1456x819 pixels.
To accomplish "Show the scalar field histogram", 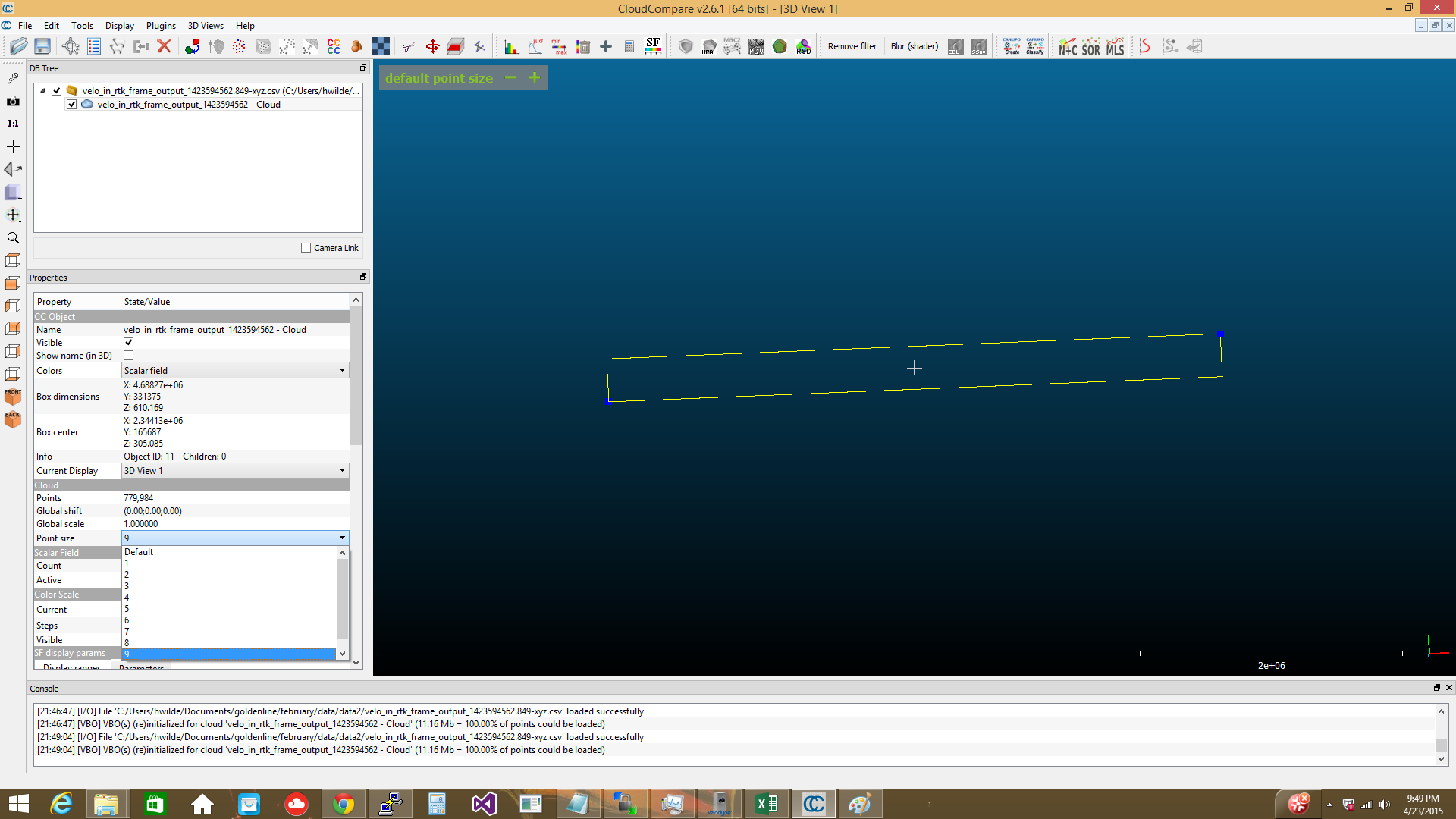I will click(511, 46).
